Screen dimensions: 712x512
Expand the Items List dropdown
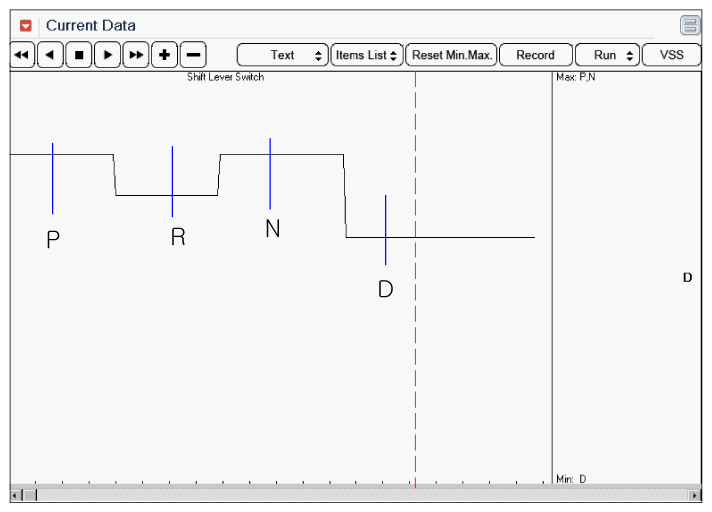366,55
